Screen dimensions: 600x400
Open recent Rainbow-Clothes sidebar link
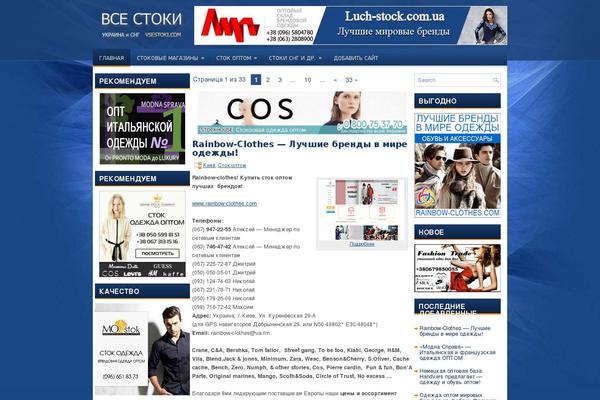click(x=455, y=331)
